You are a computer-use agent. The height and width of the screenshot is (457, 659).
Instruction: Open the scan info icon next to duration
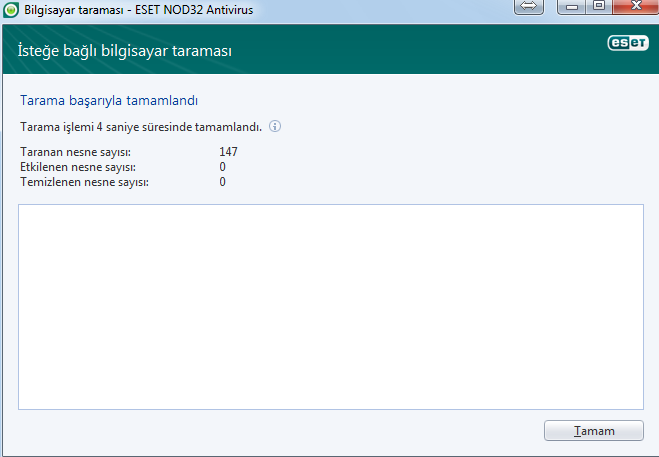pos(275,126)
